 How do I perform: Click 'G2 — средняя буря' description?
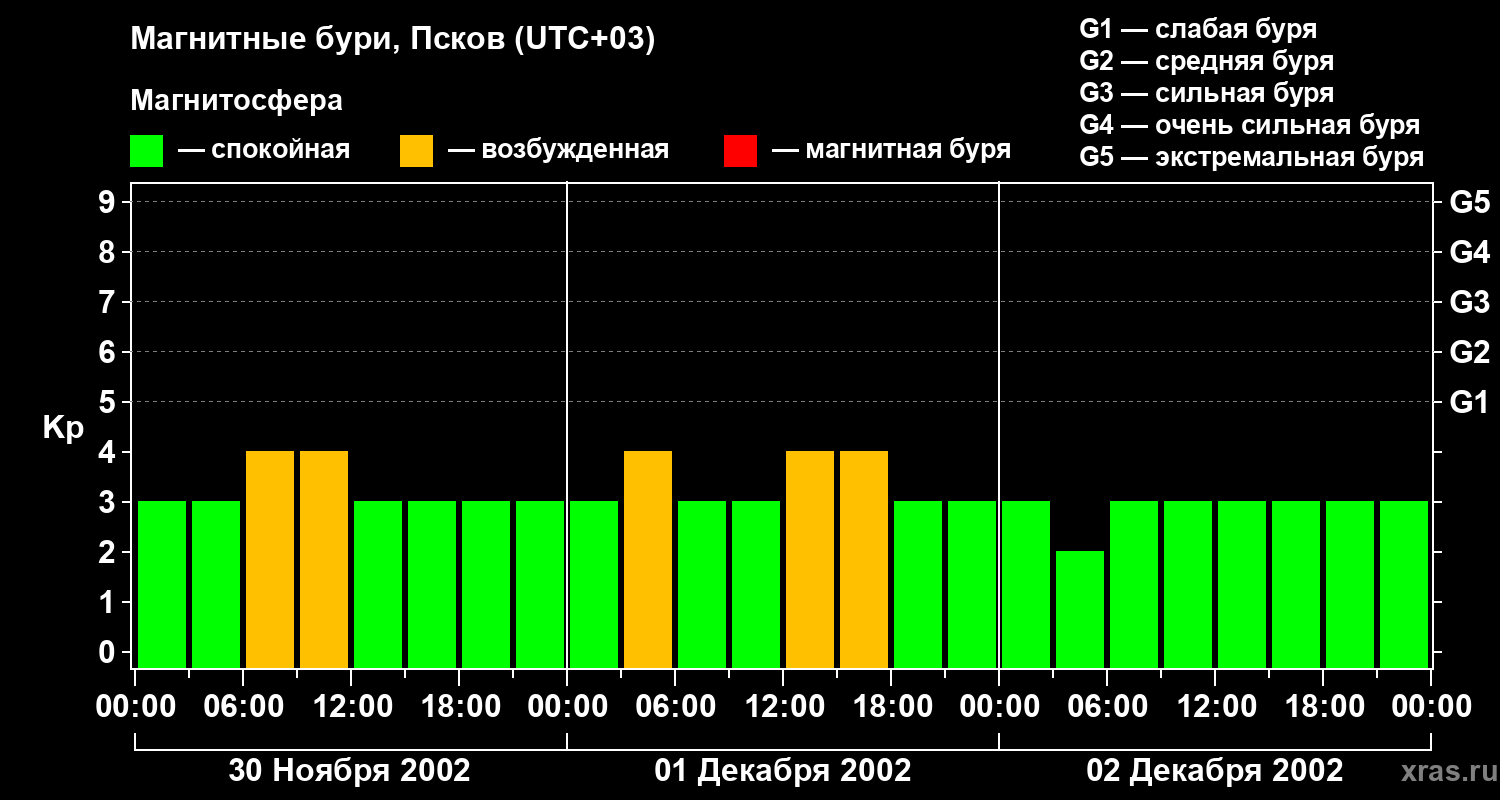pyautogui.click(x=1206, y=61)
